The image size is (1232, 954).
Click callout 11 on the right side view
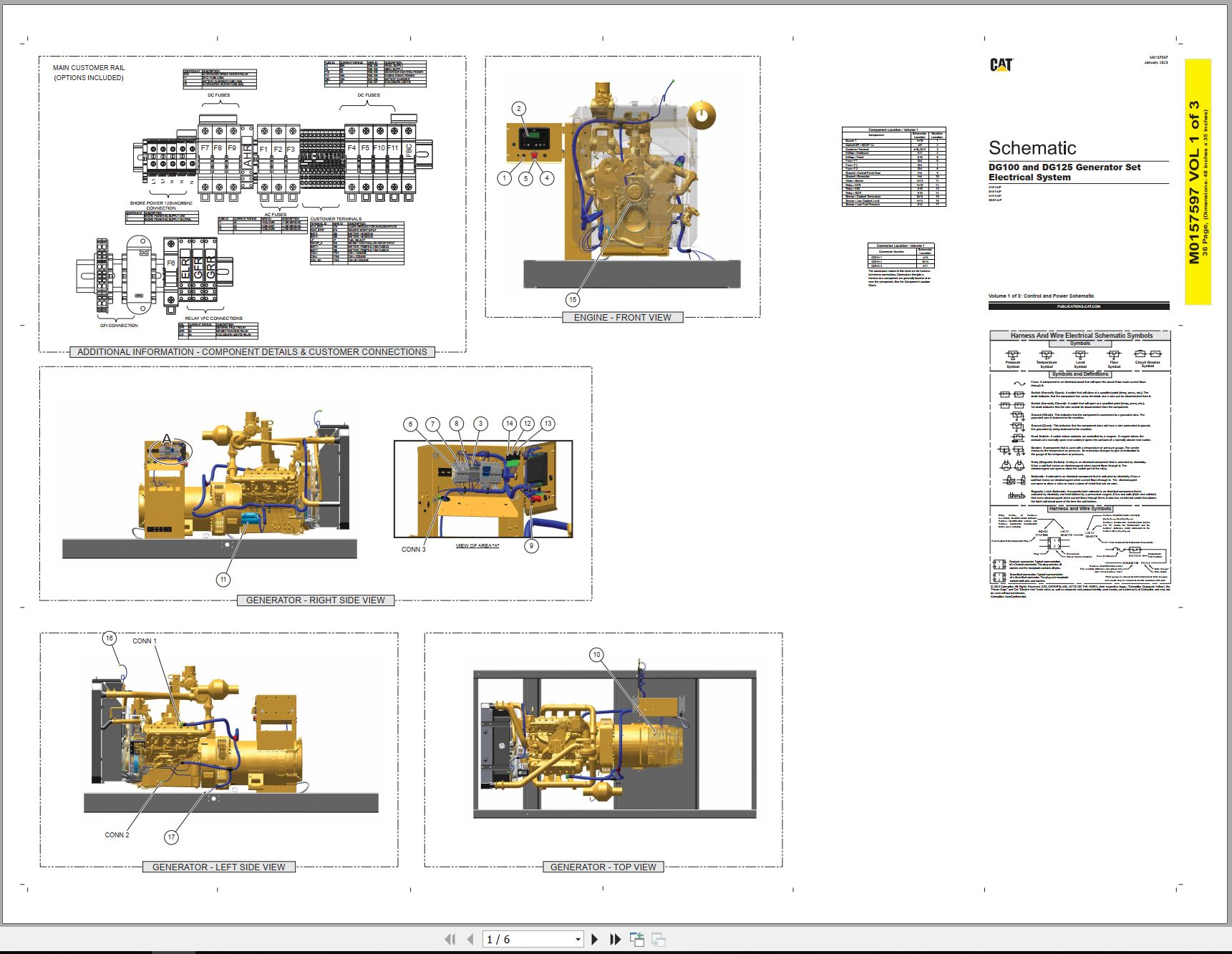223,580
